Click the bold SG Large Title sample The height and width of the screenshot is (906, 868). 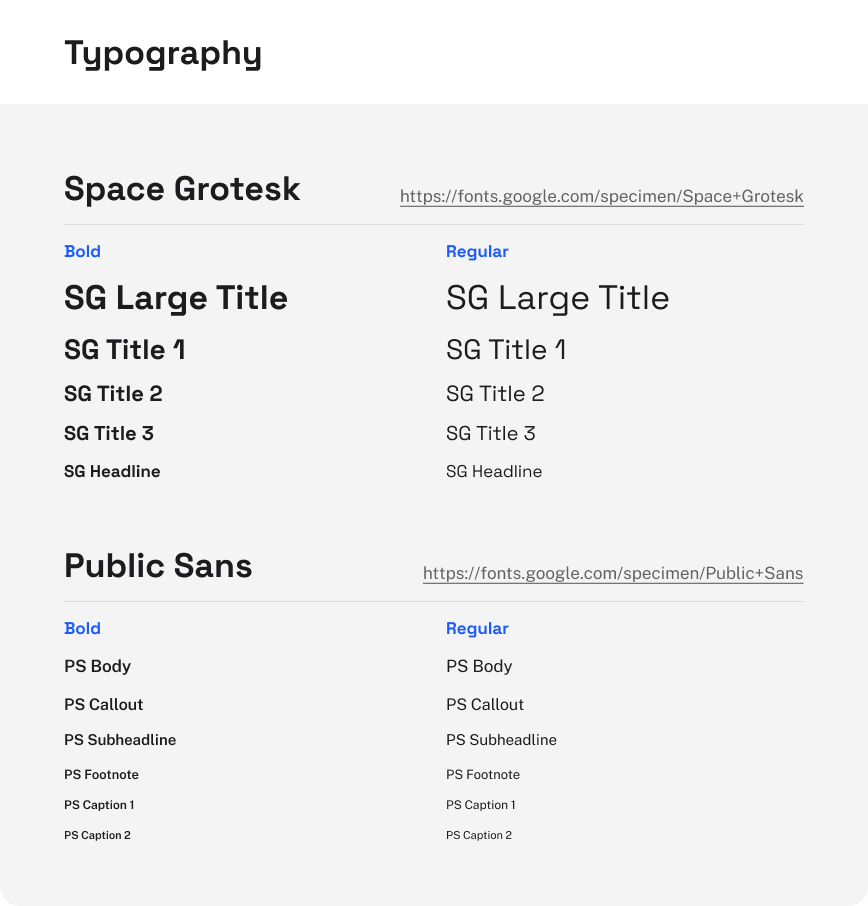point(176,298)
